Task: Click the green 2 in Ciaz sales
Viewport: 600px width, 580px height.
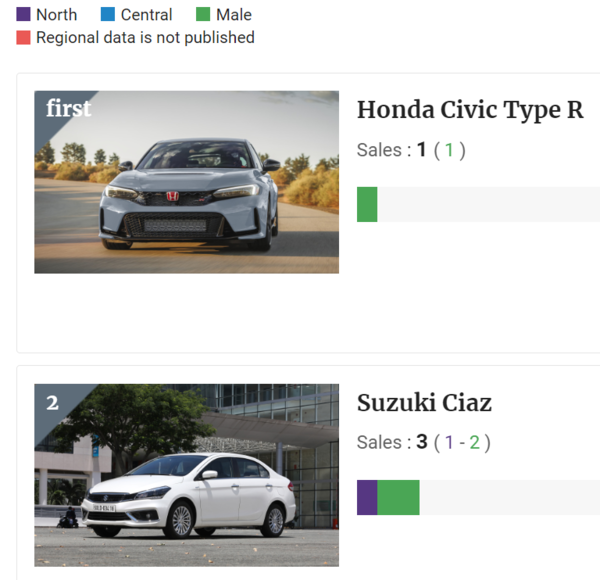Action: pos(474,443)
